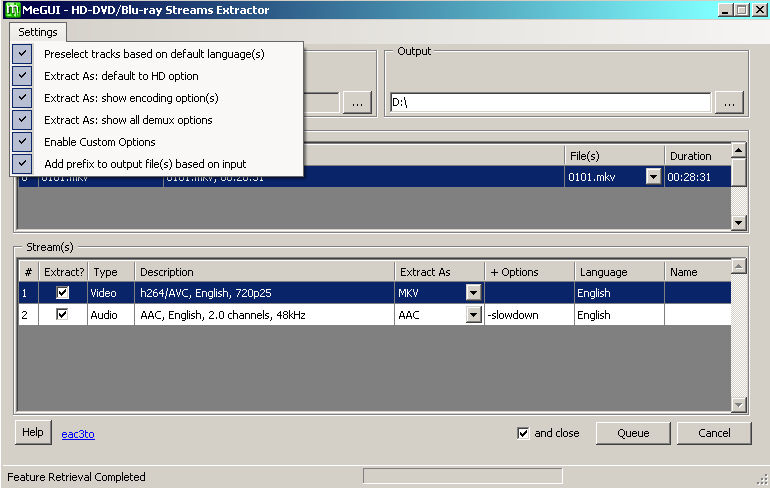Select the 'h264/AVC, English, 720p25' description

[265, 293]
